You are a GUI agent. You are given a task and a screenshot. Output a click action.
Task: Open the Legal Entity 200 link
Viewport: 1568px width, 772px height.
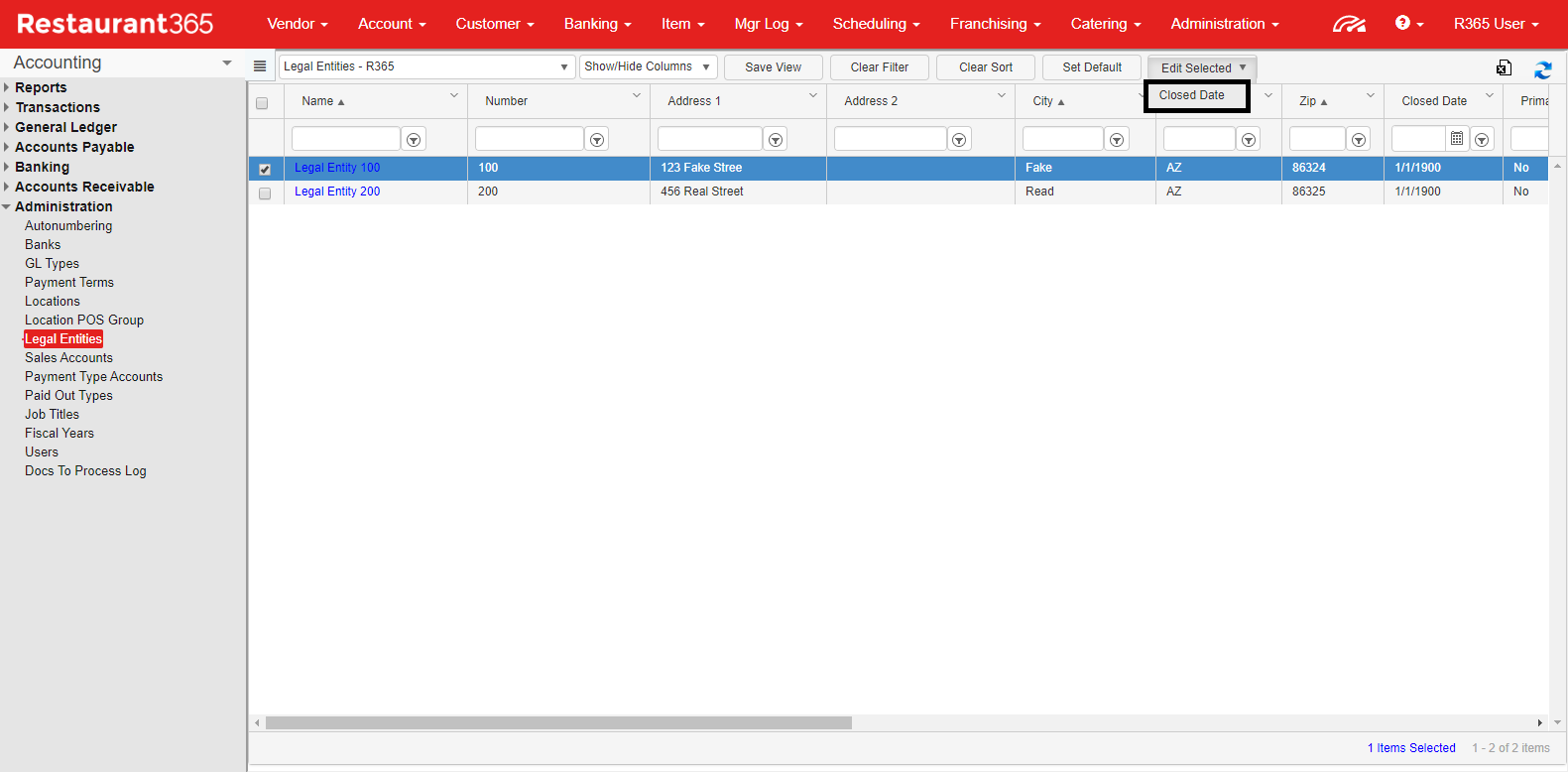pyautogui.click(x=337, y=192)
